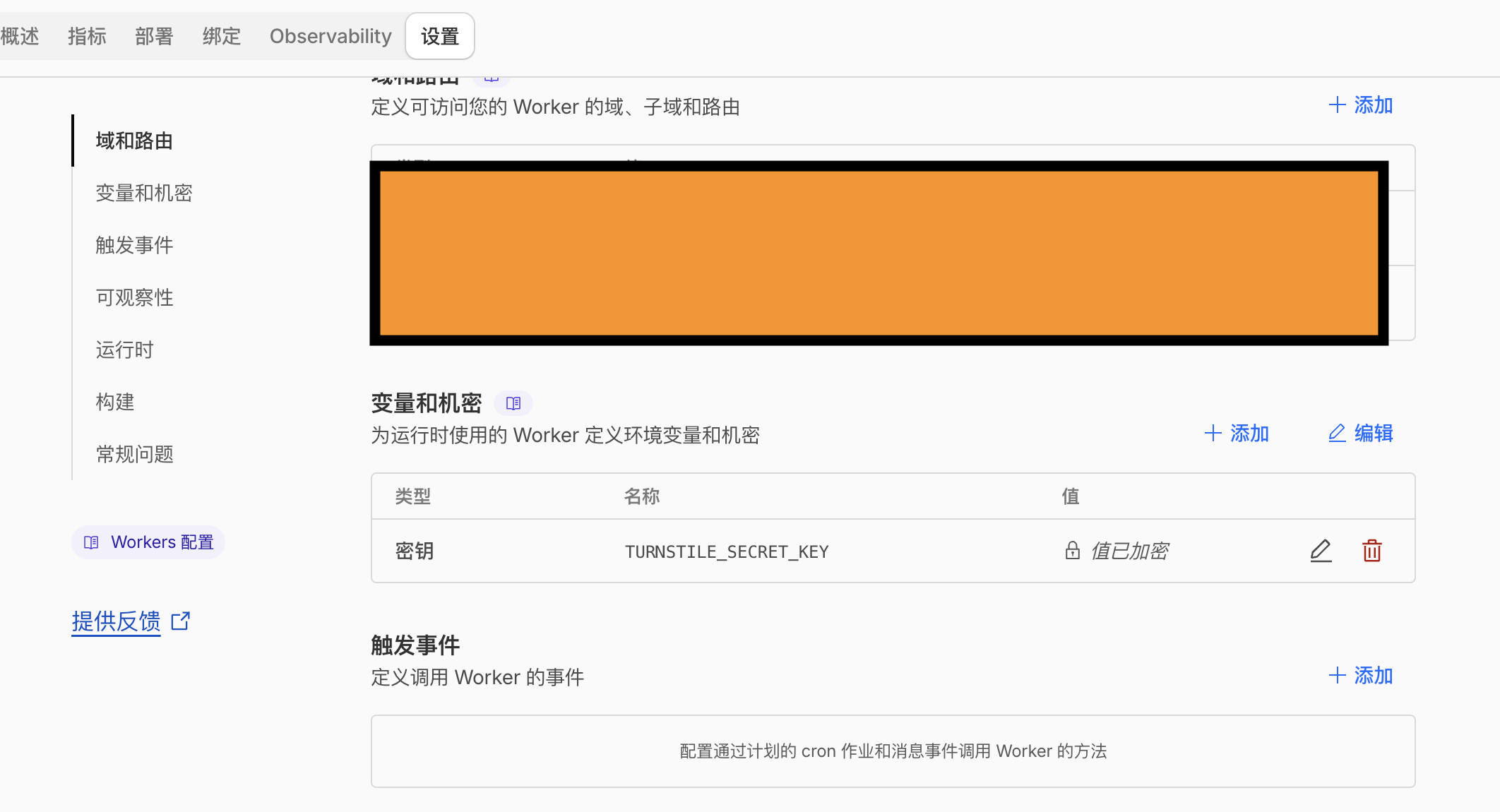Open 常规问题 from the sidebar
This screenshot has width=1500, height=812.
[x=134, y=454]
